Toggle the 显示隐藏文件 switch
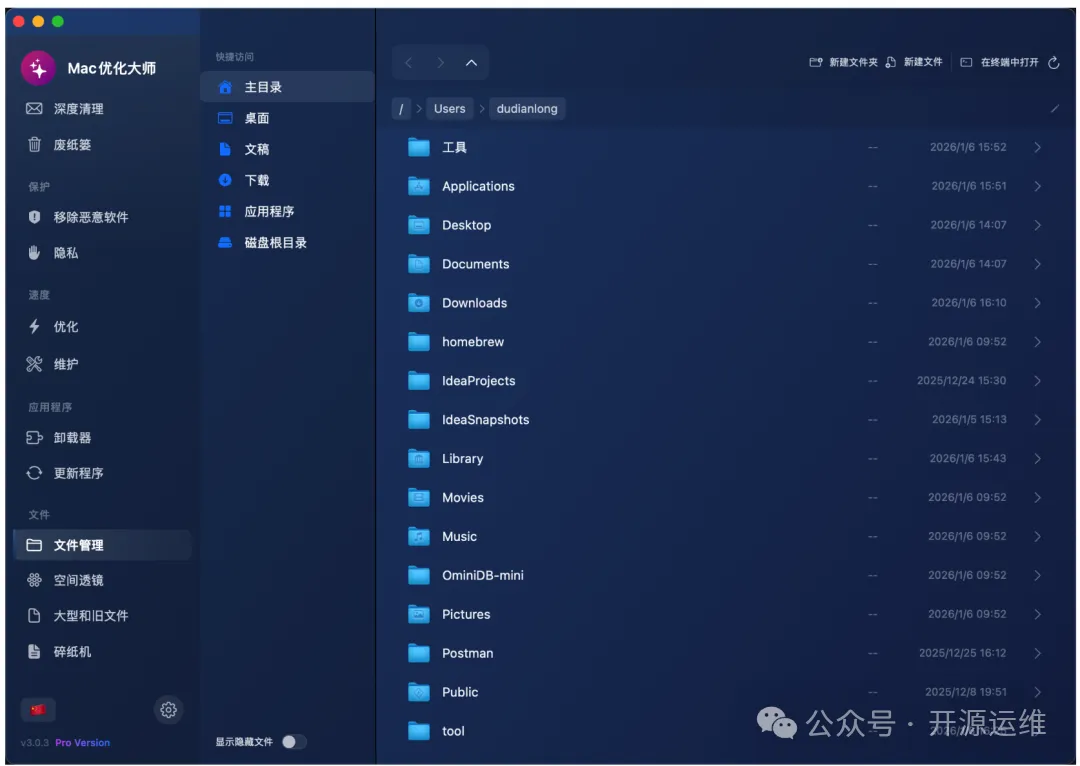This screenshot has height=766, width=1080. click(292, 742)
